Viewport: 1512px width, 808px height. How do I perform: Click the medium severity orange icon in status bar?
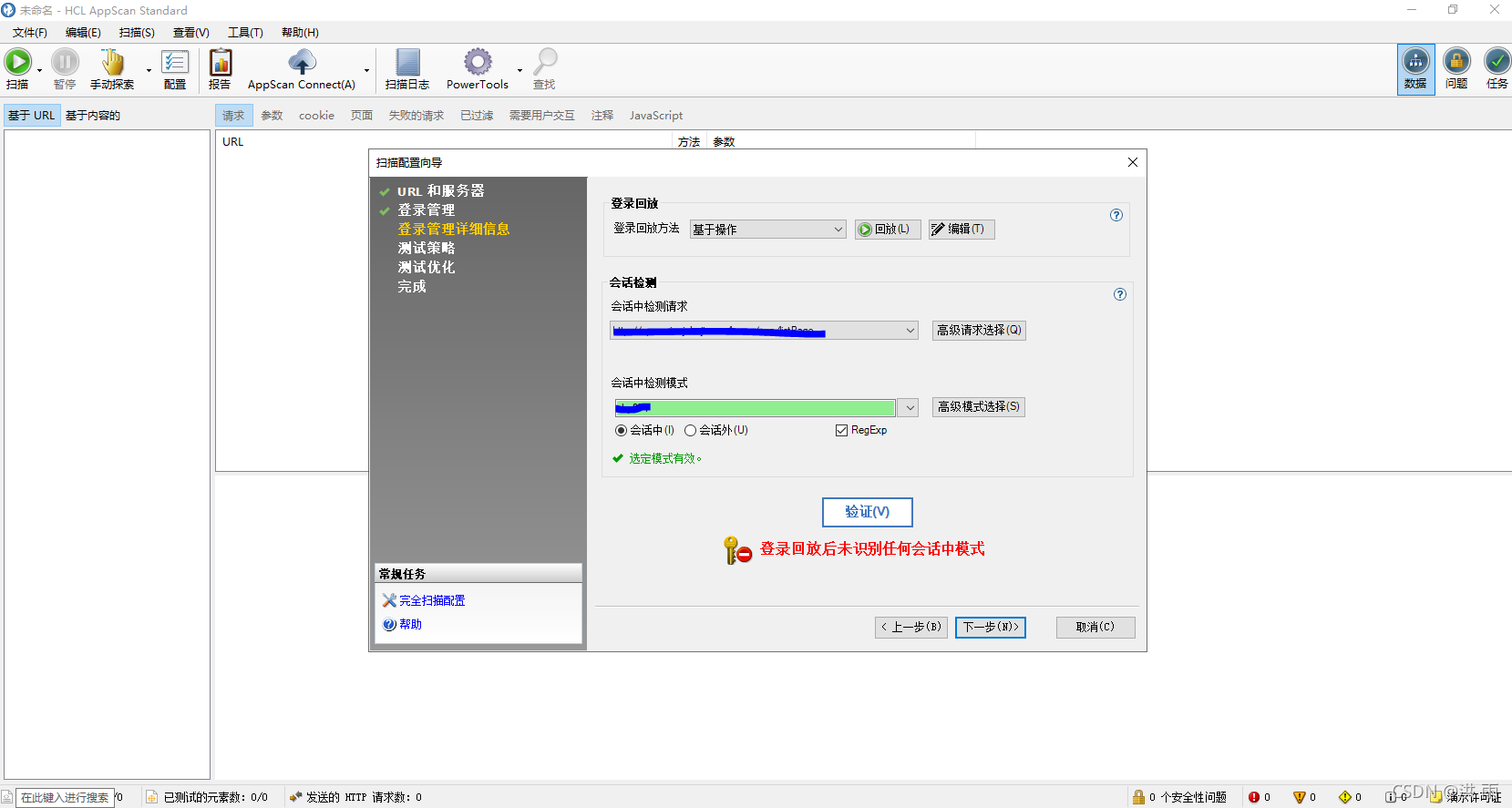pyautogui.click(x=1300, y=797)
